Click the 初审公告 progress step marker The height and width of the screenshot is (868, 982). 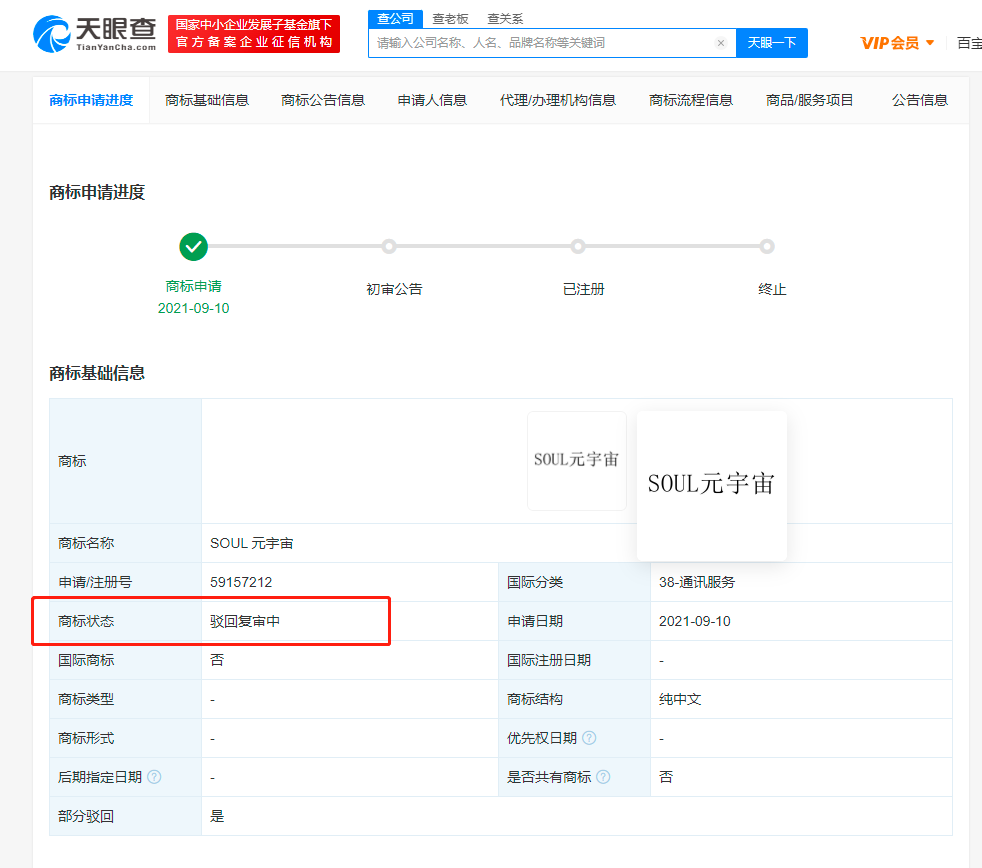389,247
